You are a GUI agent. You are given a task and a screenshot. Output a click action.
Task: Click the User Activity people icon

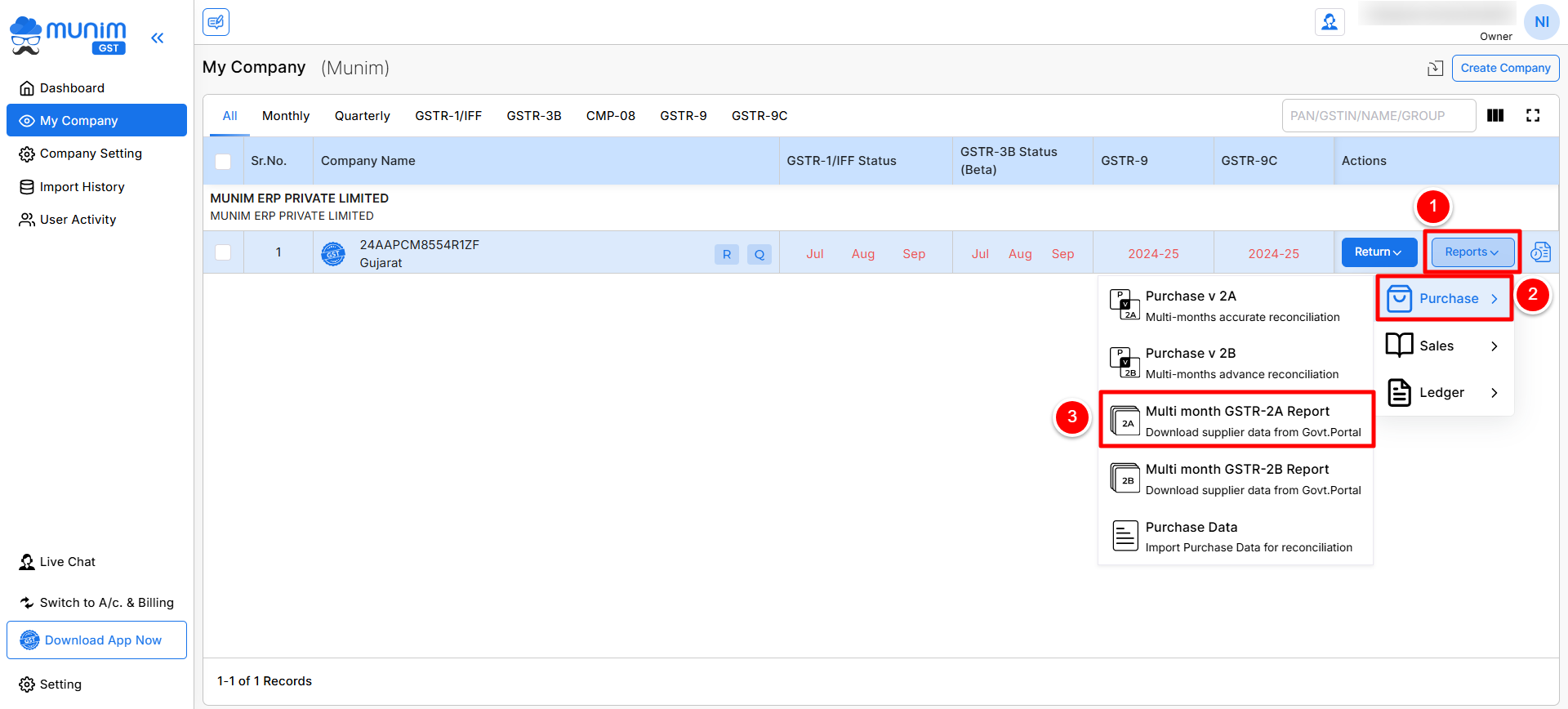27,220
